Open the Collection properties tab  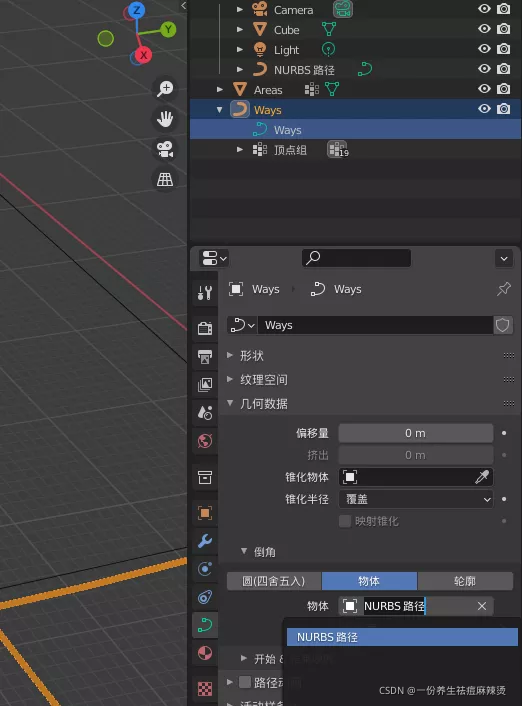[x=205, y=477]
